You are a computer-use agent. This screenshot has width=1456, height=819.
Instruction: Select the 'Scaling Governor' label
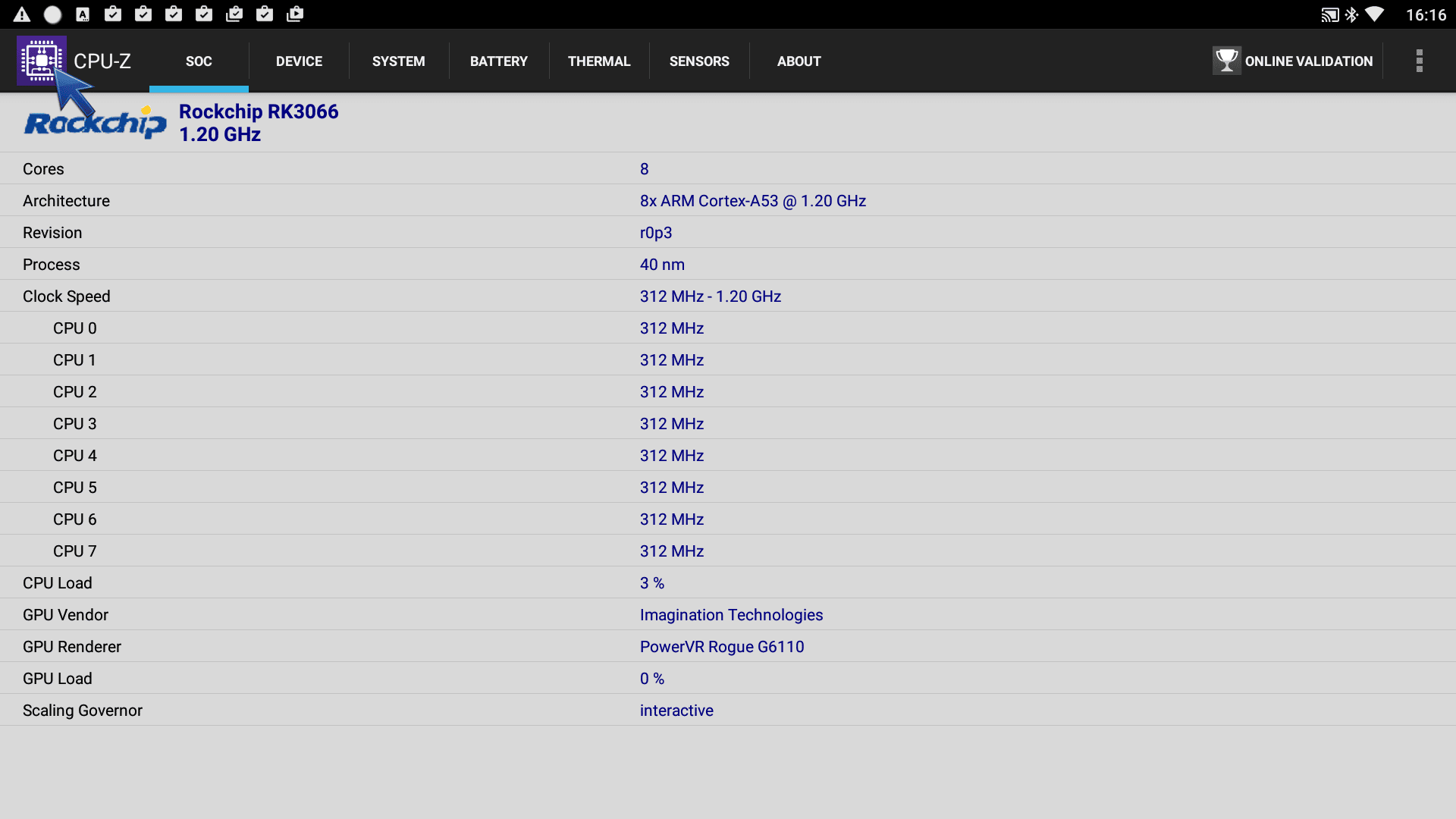[x=83, y=711]
